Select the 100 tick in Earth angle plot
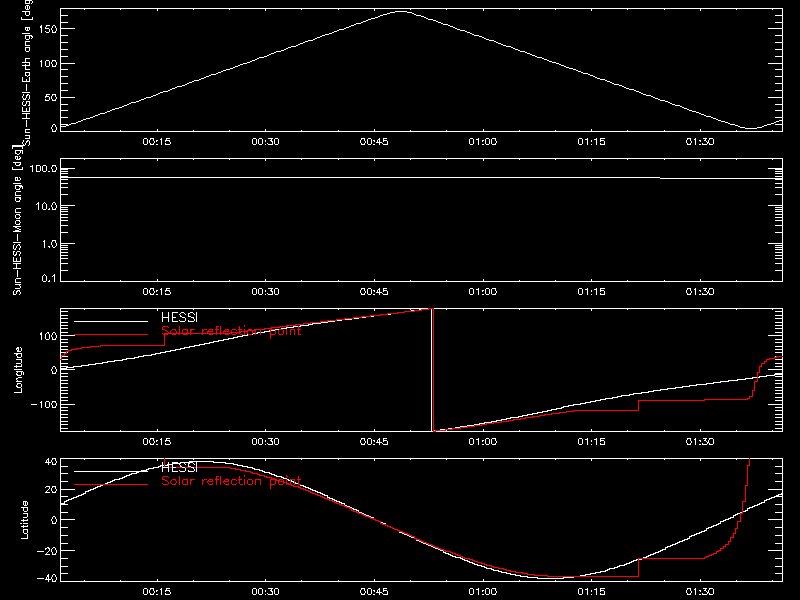 (47, 64)
